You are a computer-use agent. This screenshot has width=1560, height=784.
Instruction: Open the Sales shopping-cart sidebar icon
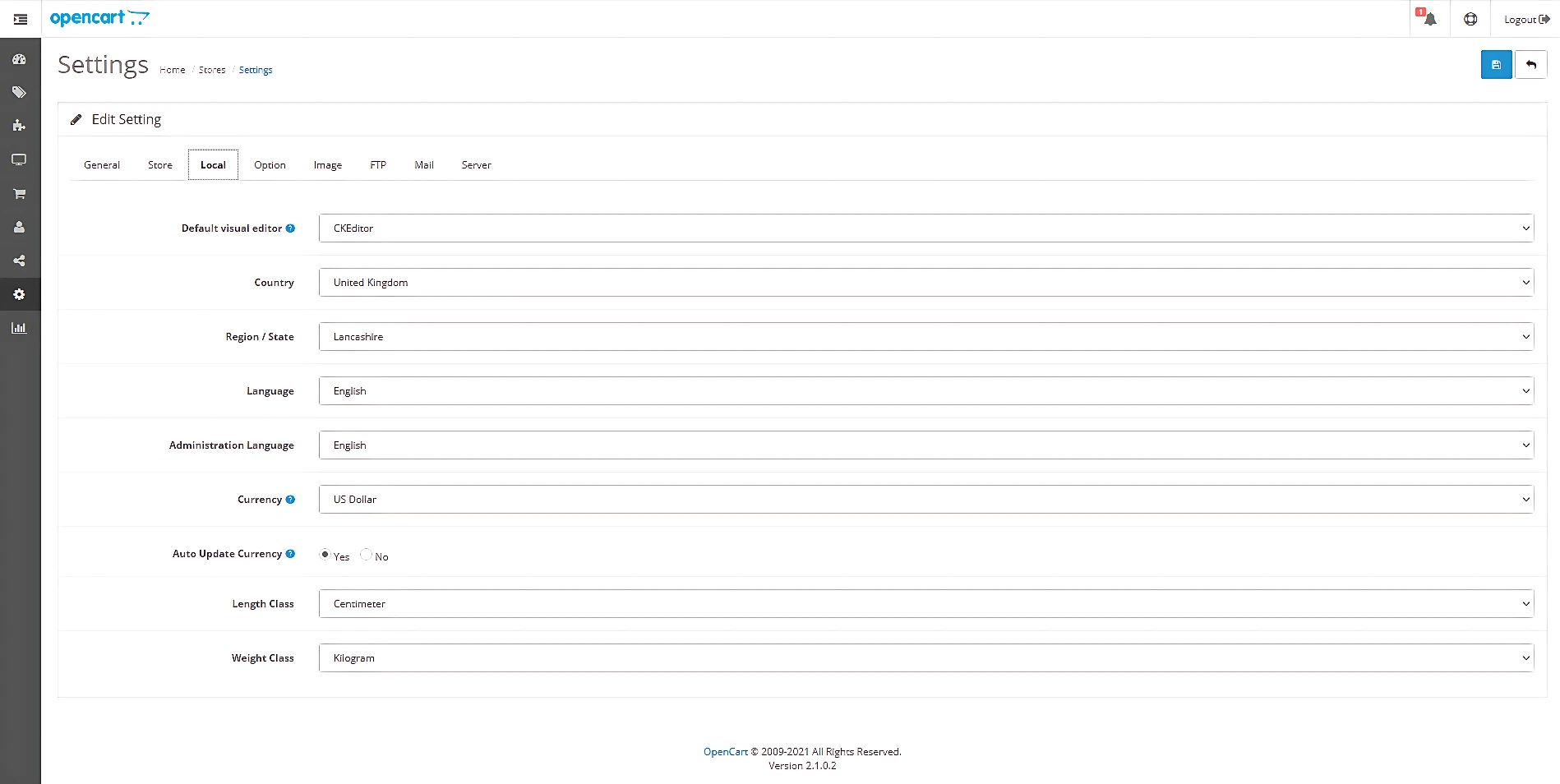tap(19, 194)
